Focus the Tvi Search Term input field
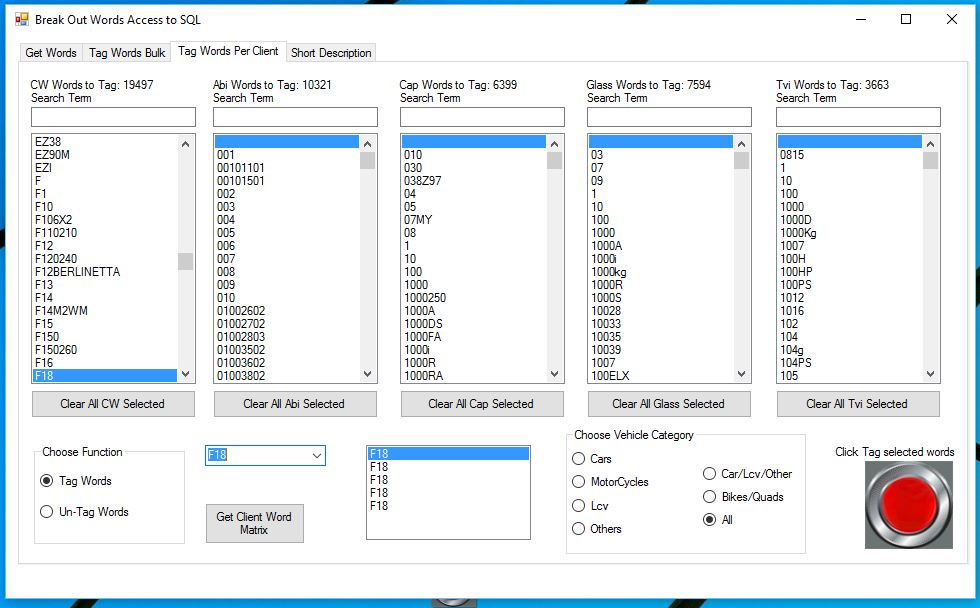 [858, 117]
